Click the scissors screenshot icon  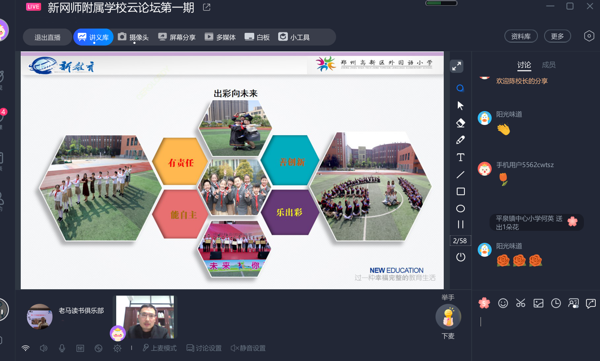point(520,304)
